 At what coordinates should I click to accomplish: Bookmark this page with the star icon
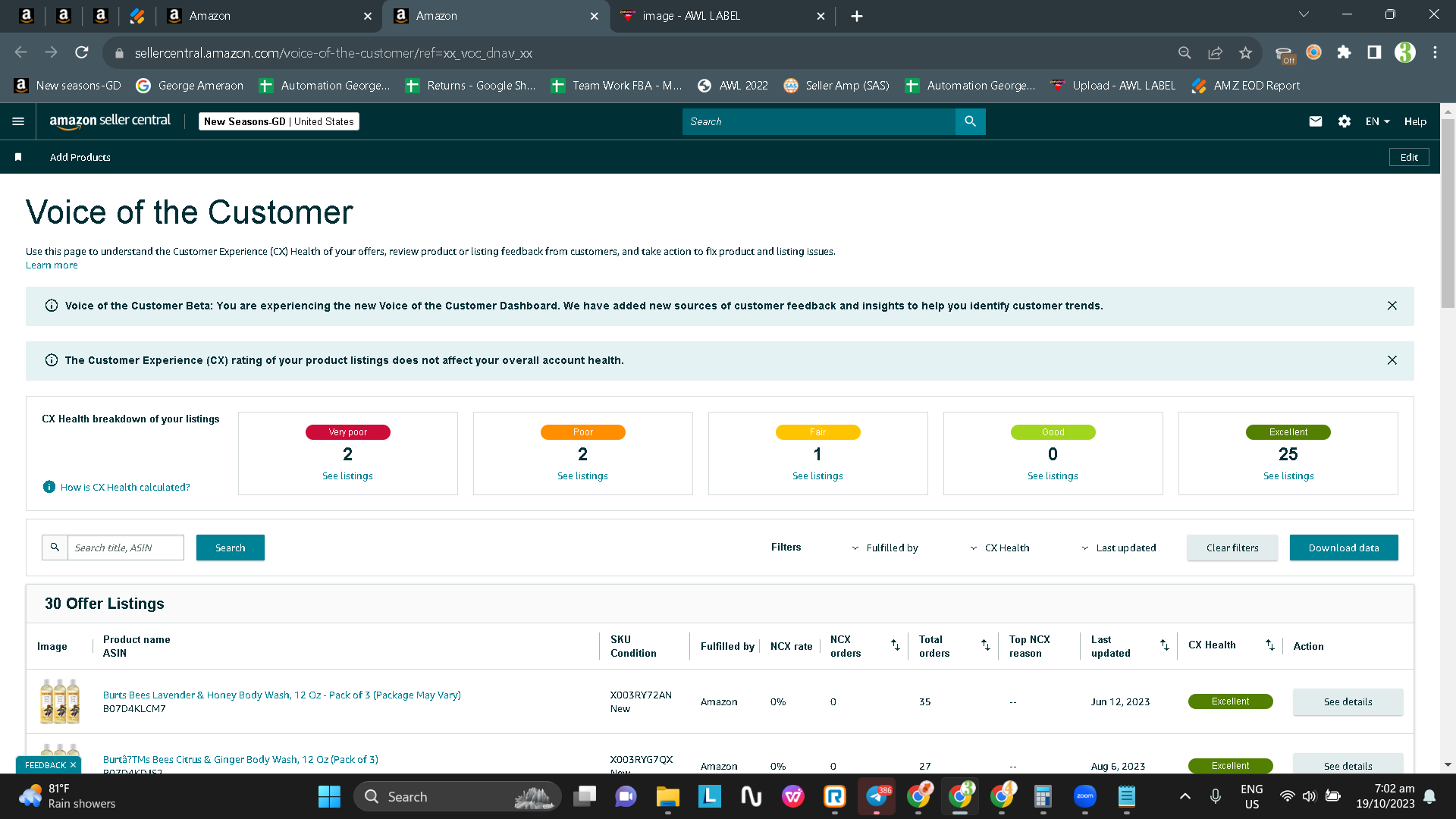[1245, 52]
